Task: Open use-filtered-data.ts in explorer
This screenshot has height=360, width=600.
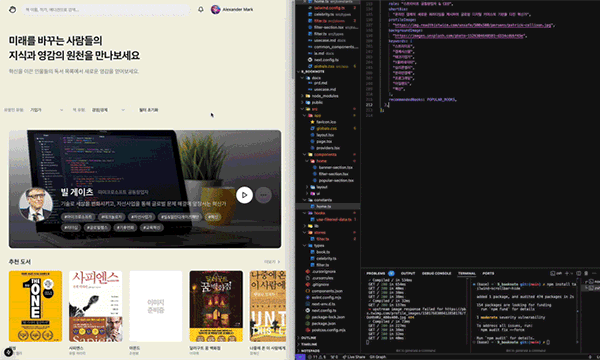Action: pos(334,220)
